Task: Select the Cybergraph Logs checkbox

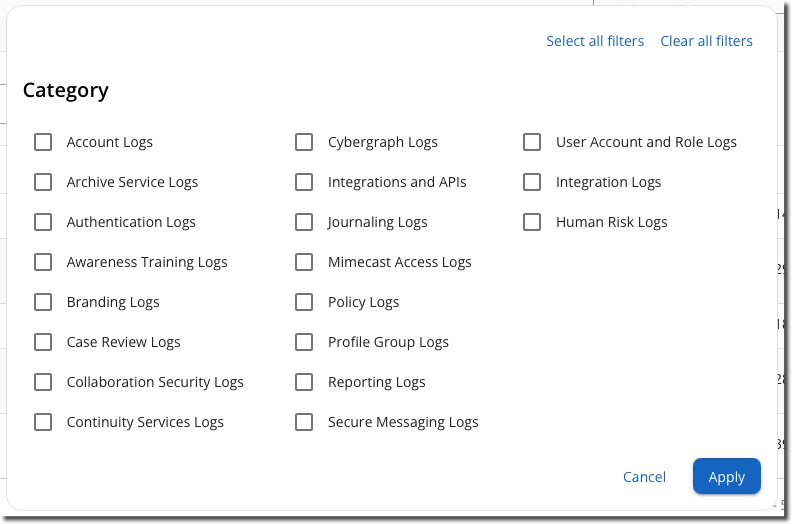Action: coord(304,142)
